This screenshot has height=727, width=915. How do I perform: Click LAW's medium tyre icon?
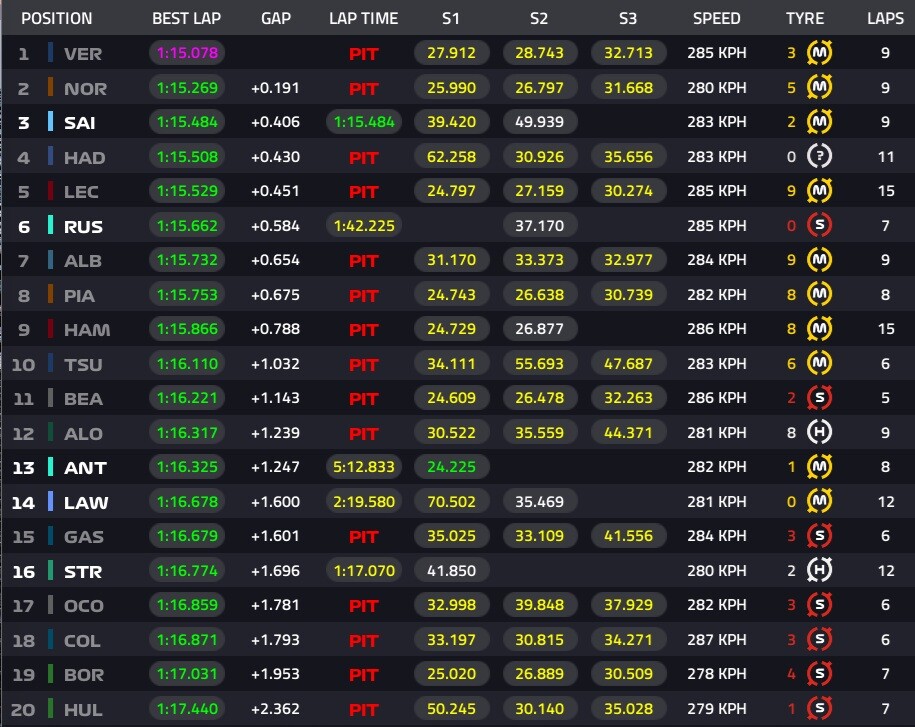click(x=819, y=501)
